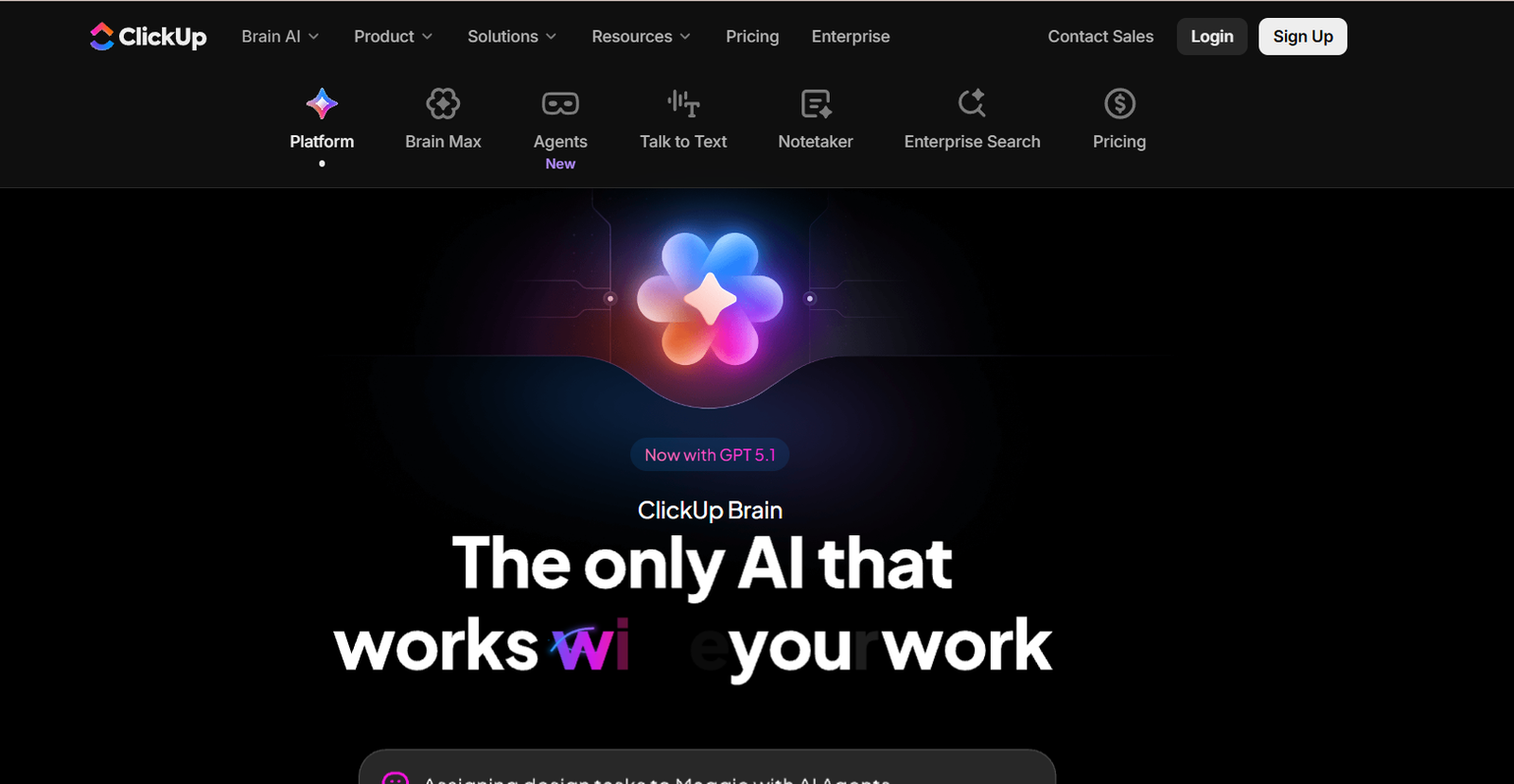1514x784 pixels.
Task: Open the Solutions dropdown
Action: pyautogui.click(x=512, y=36)
